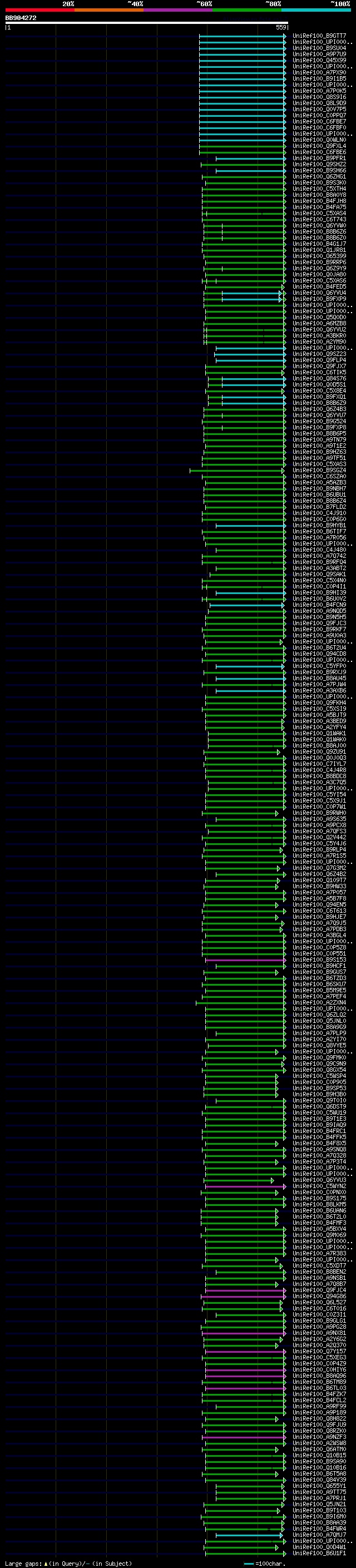Open hit UniRef100_B9PFR1
This screenshot has height=1568, width=356.
[319, 159]
